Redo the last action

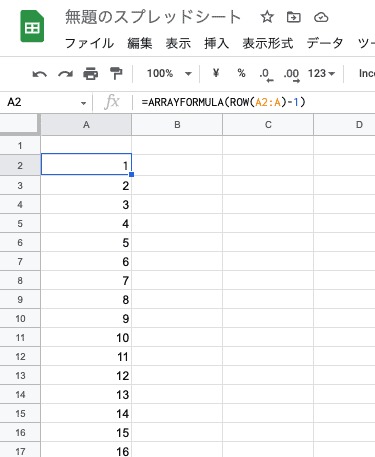tap(65, 74)
